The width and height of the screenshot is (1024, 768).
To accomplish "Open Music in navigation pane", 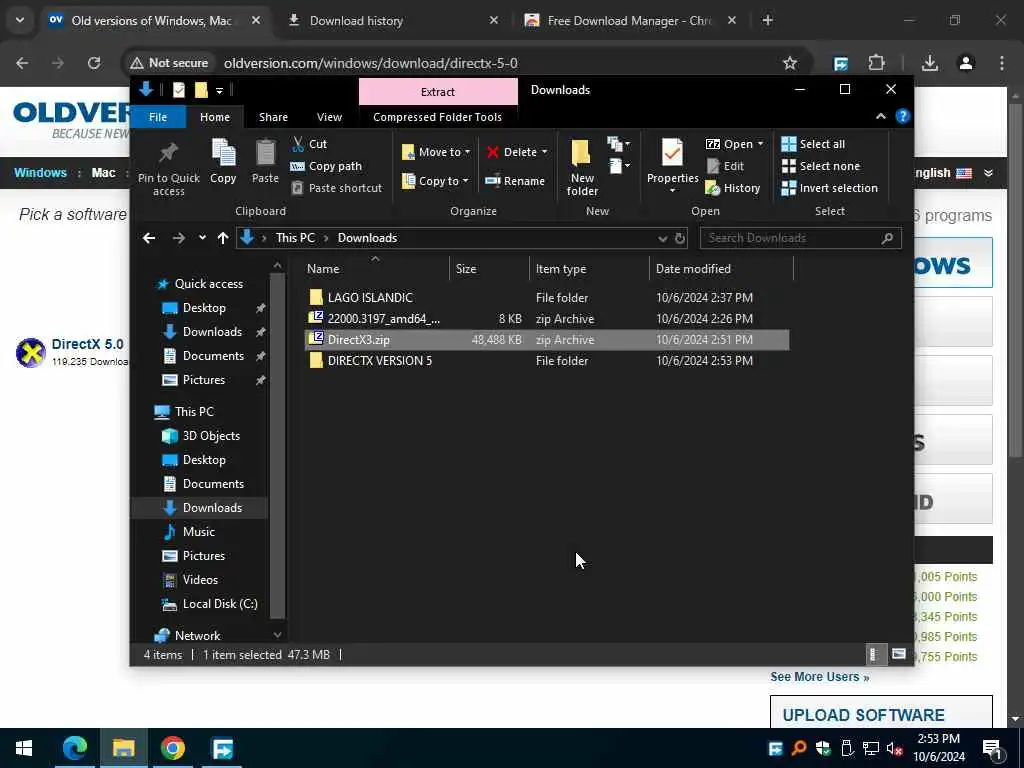I will pyautogui.click(x=199, y=532).
